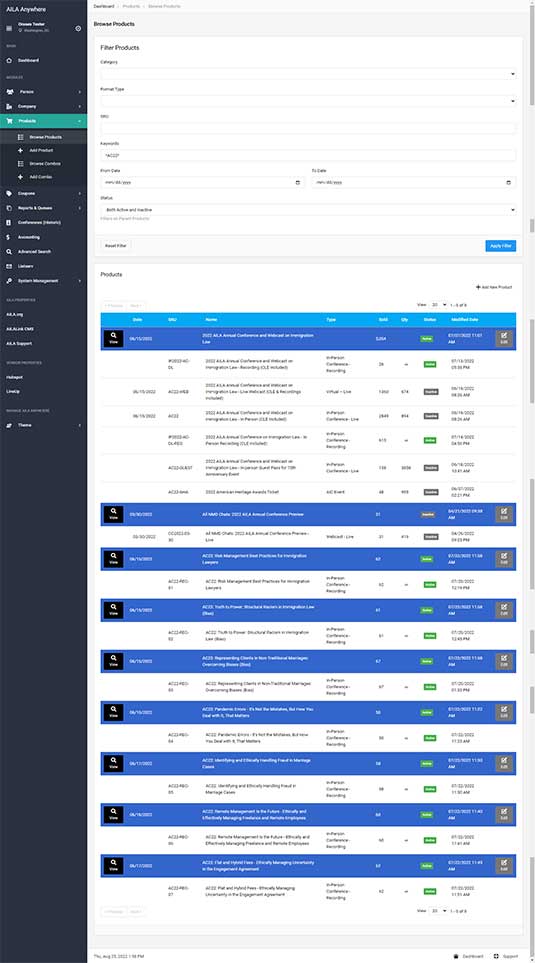
Task: Open the From Date calendar picker icon
Action: (298, 182)
